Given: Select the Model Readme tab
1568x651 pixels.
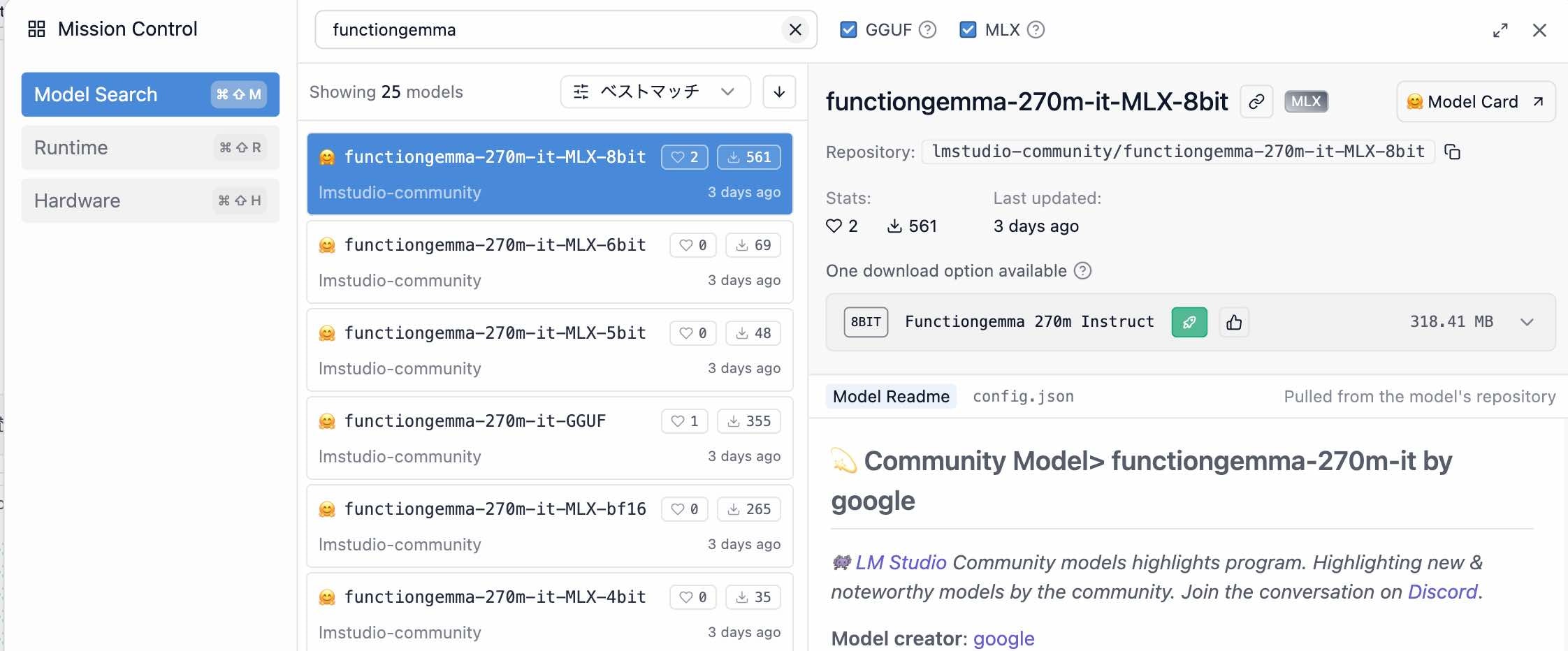Looking at the screenshot, I should [x=891, y=397].
